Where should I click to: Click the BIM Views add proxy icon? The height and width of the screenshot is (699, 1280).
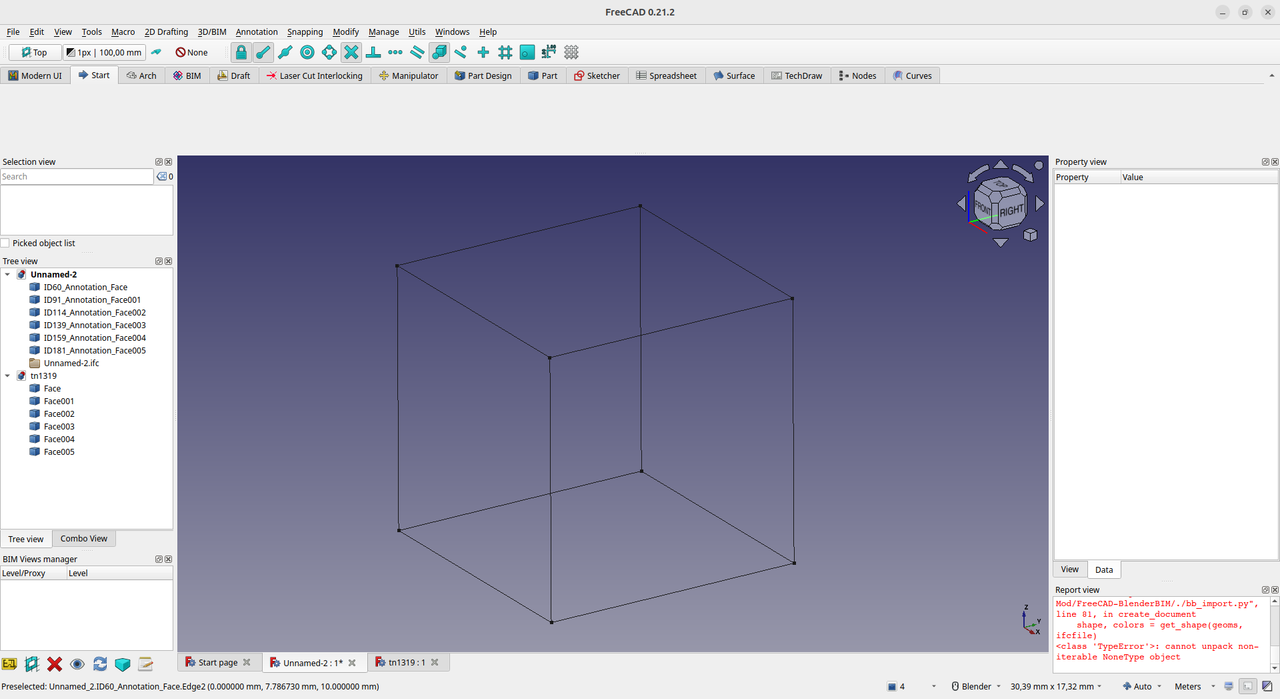pyautogui.click(x=32, y=664)
